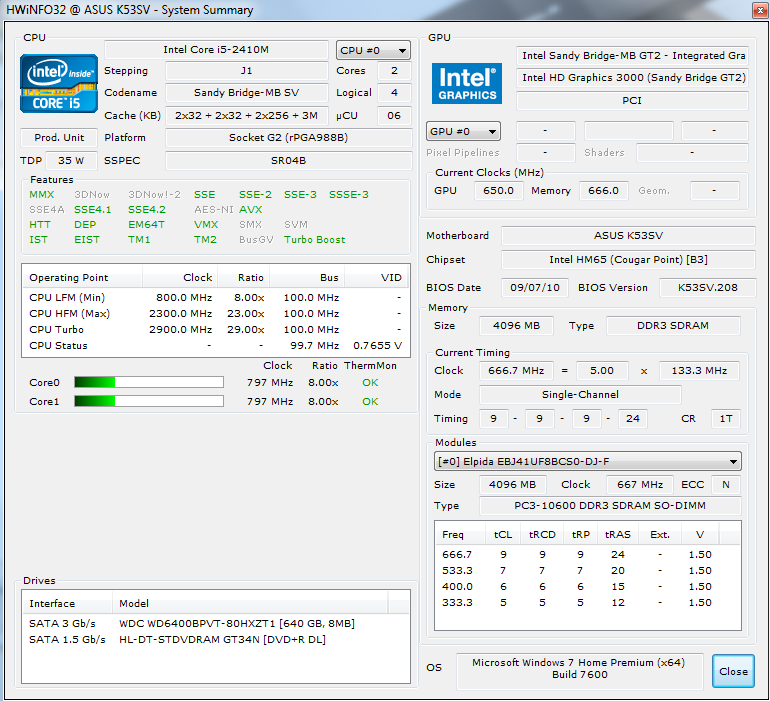This screenshot has height=701, width=770.
Task: Click the Chipset field Intel HM65 (Cougar Point)
Action: [628, 259]
